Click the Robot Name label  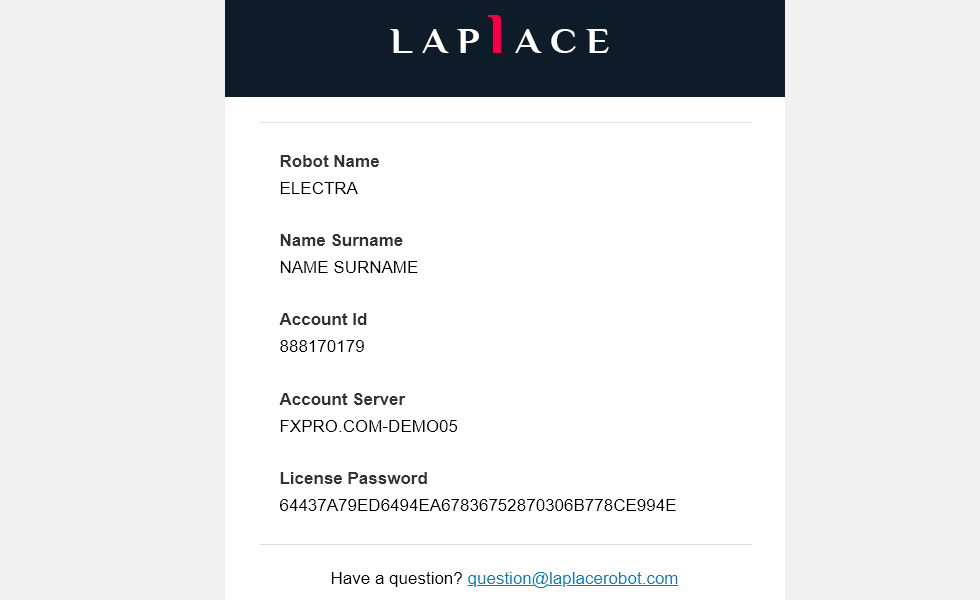[x=329, y=161]
